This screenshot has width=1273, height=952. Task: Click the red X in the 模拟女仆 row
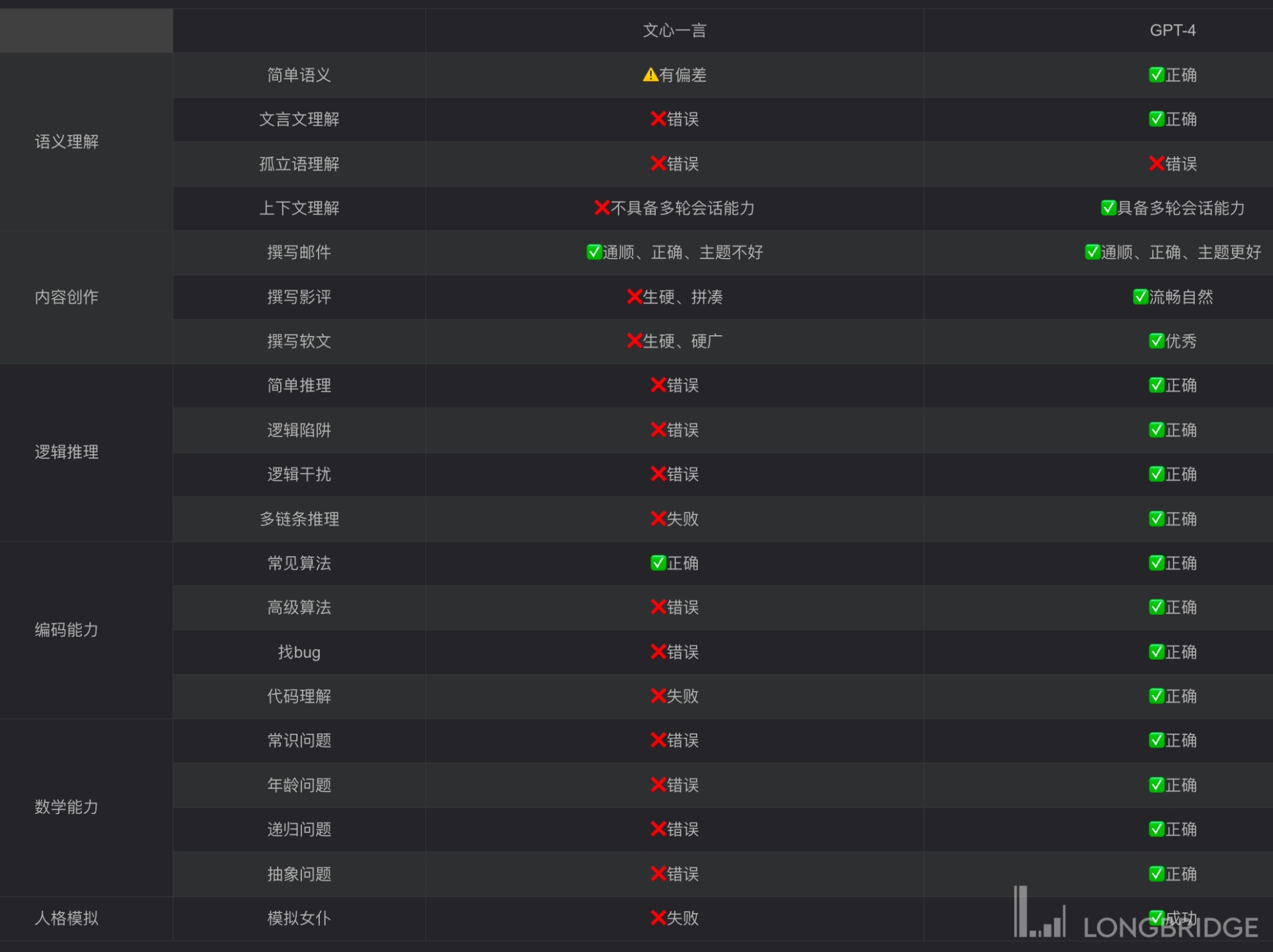pyautogui.click(x=658, y=918)
